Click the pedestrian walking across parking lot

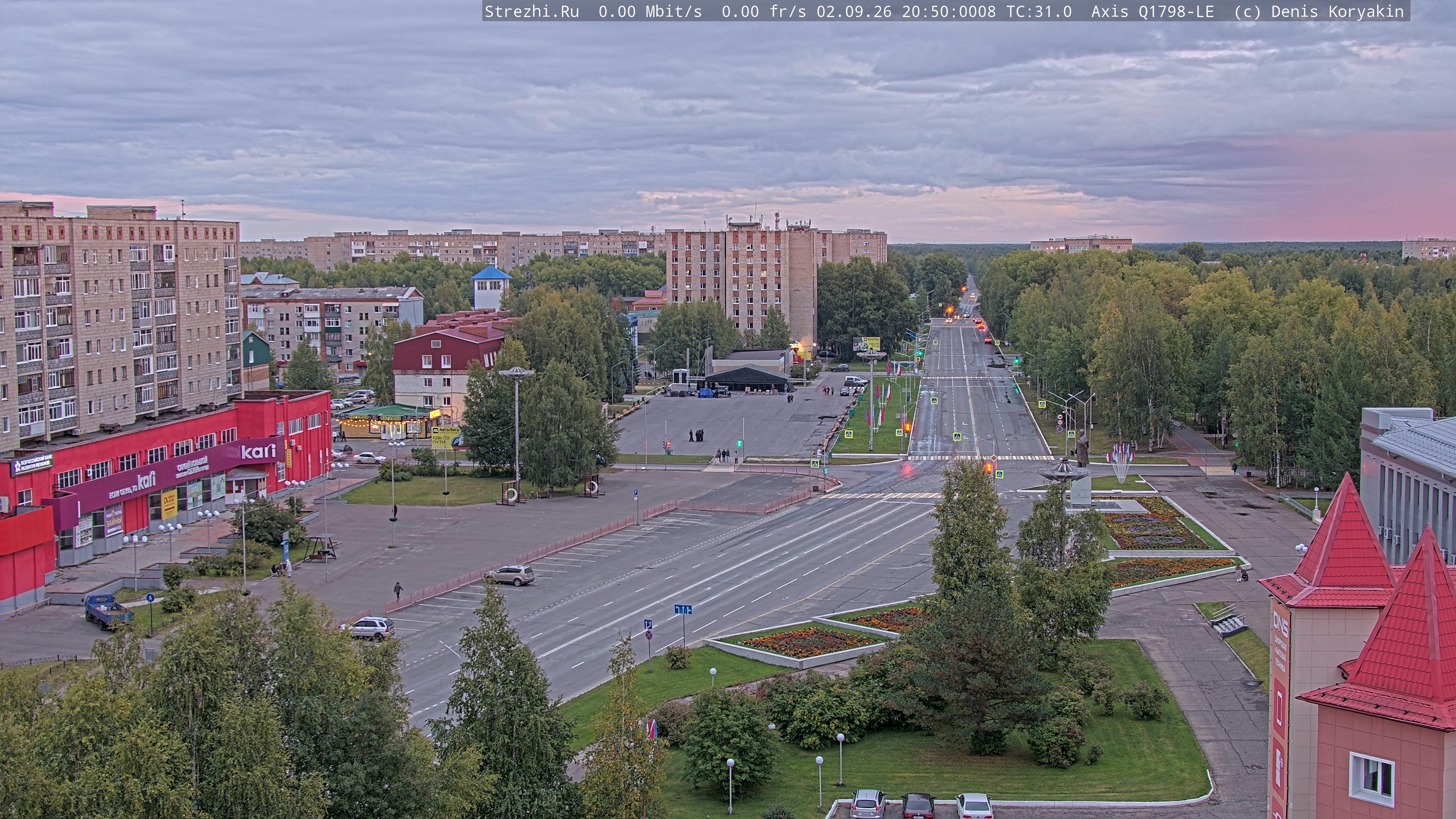pos(399,591)
